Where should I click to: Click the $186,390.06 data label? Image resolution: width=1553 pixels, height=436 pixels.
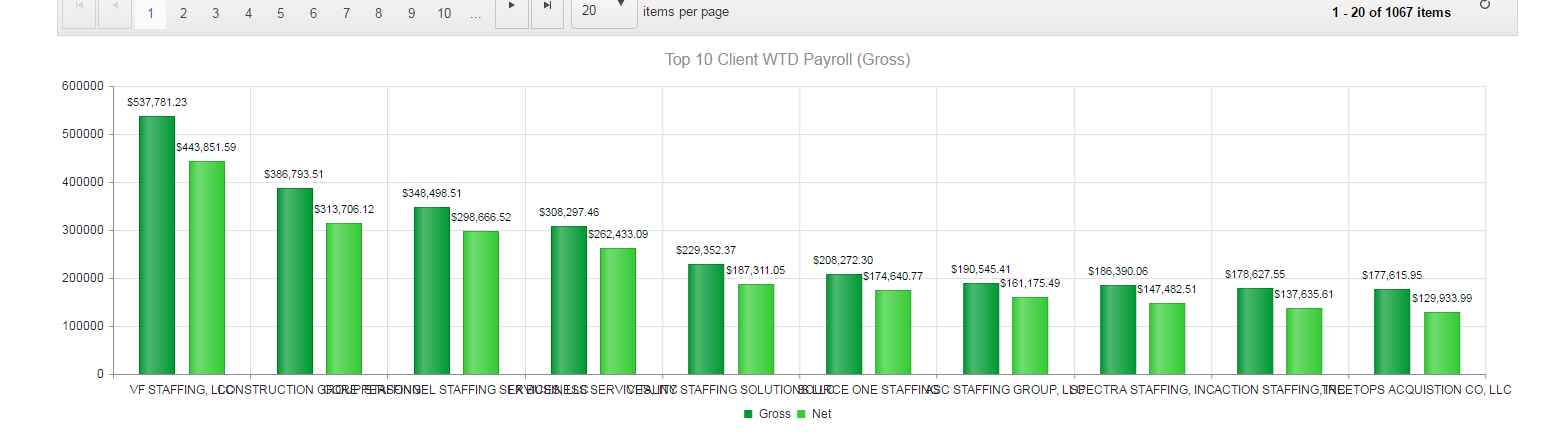pyautogui.click(x=1118, y=271)
